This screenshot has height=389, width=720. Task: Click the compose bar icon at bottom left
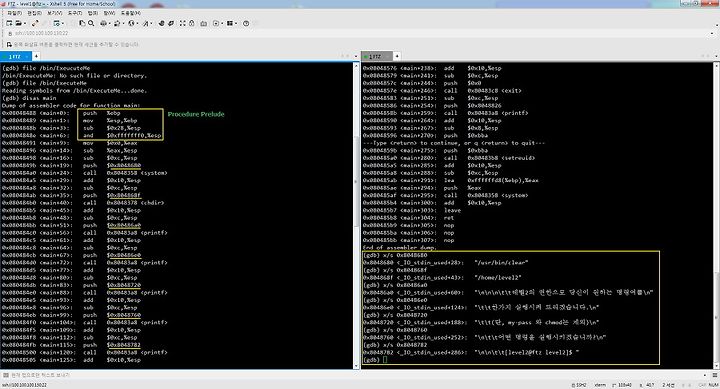tap(6, 375)
